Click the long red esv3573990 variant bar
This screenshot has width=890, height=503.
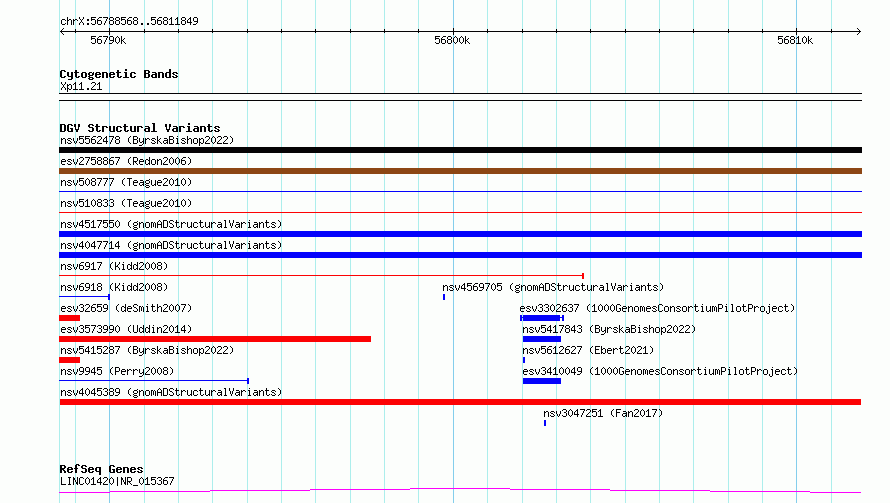(x=215, y=339)
